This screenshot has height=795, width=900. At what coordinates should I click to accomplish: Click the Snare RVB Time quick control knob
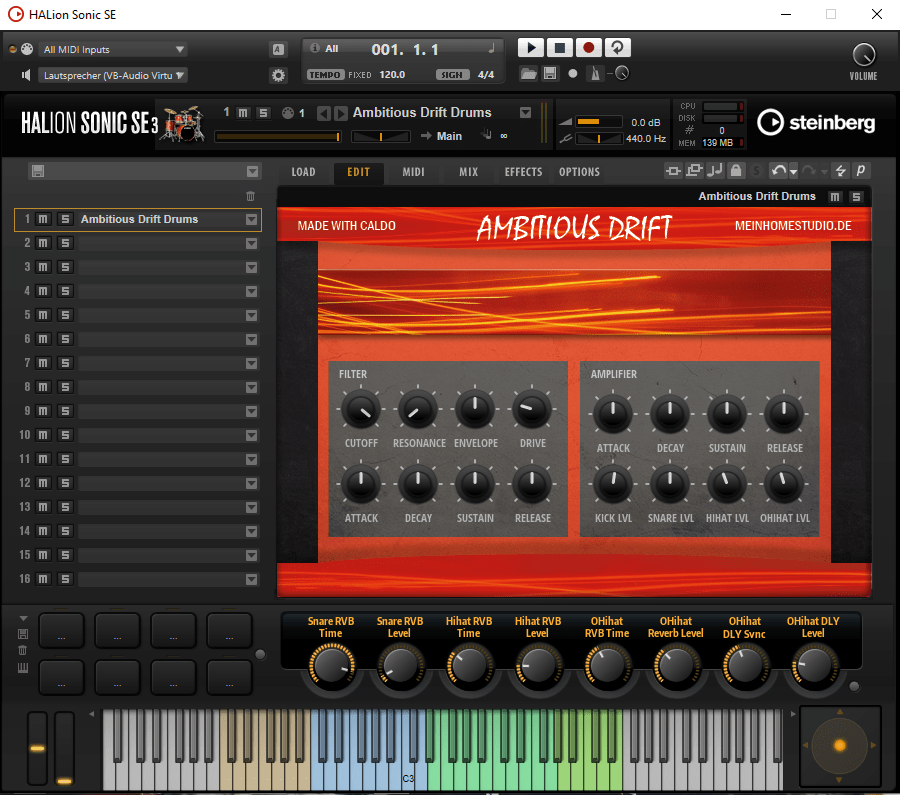332,666
